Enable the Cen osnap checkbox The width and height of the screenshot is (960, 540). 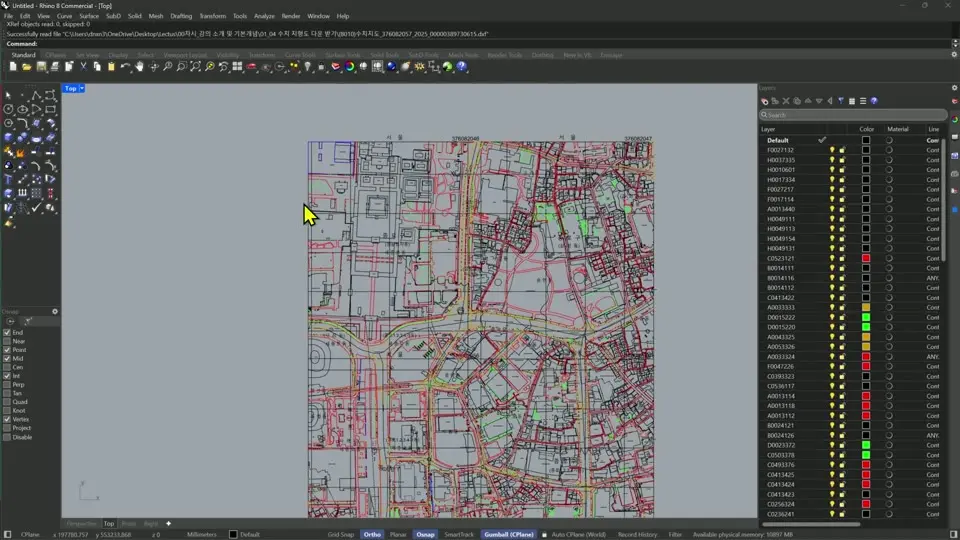[x=7, y=367]
